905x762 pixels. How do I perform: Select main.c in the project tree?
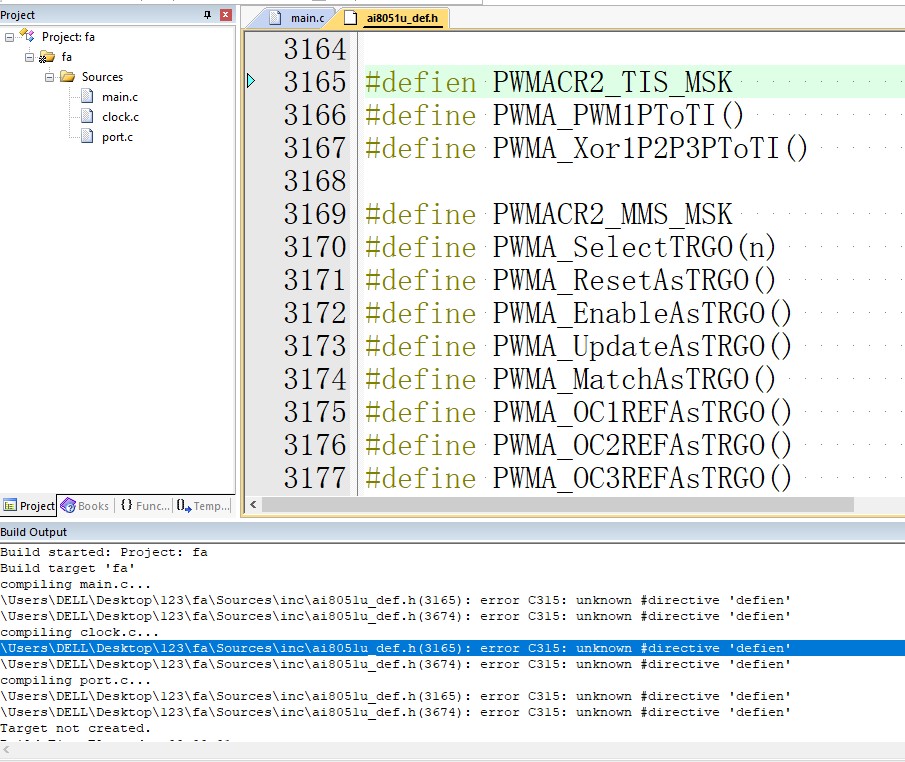(x=119, y=97)
